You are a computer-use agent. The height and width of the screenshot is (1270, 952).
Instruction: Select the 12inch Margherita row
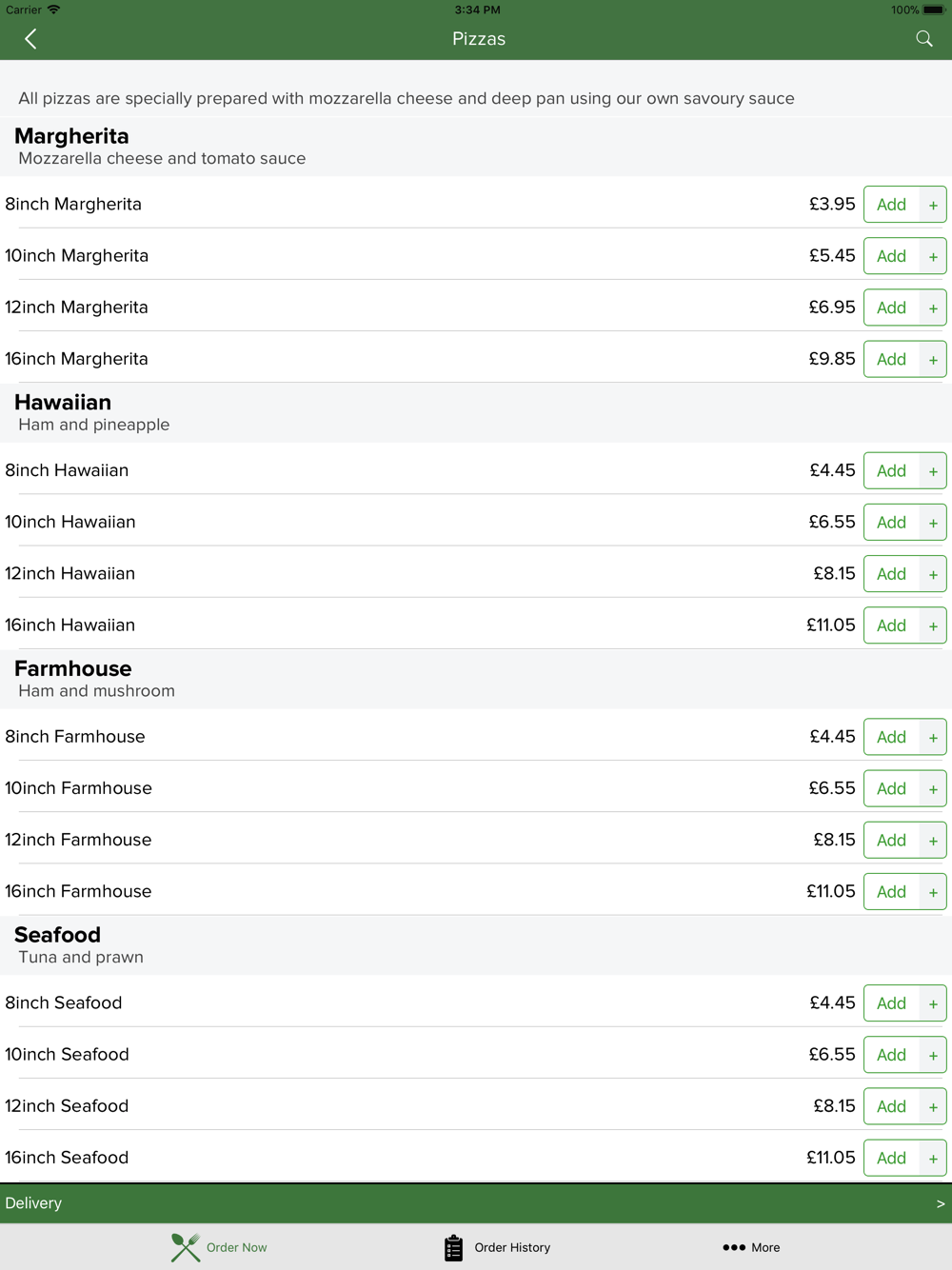[476, 307]
